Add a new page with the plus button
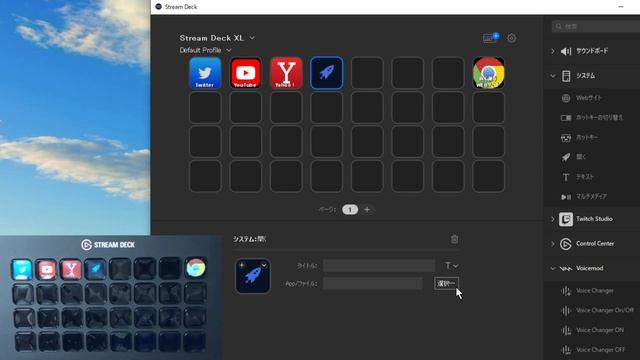The width and height of the screenshot is (640, 360). (x=367, y=209)
